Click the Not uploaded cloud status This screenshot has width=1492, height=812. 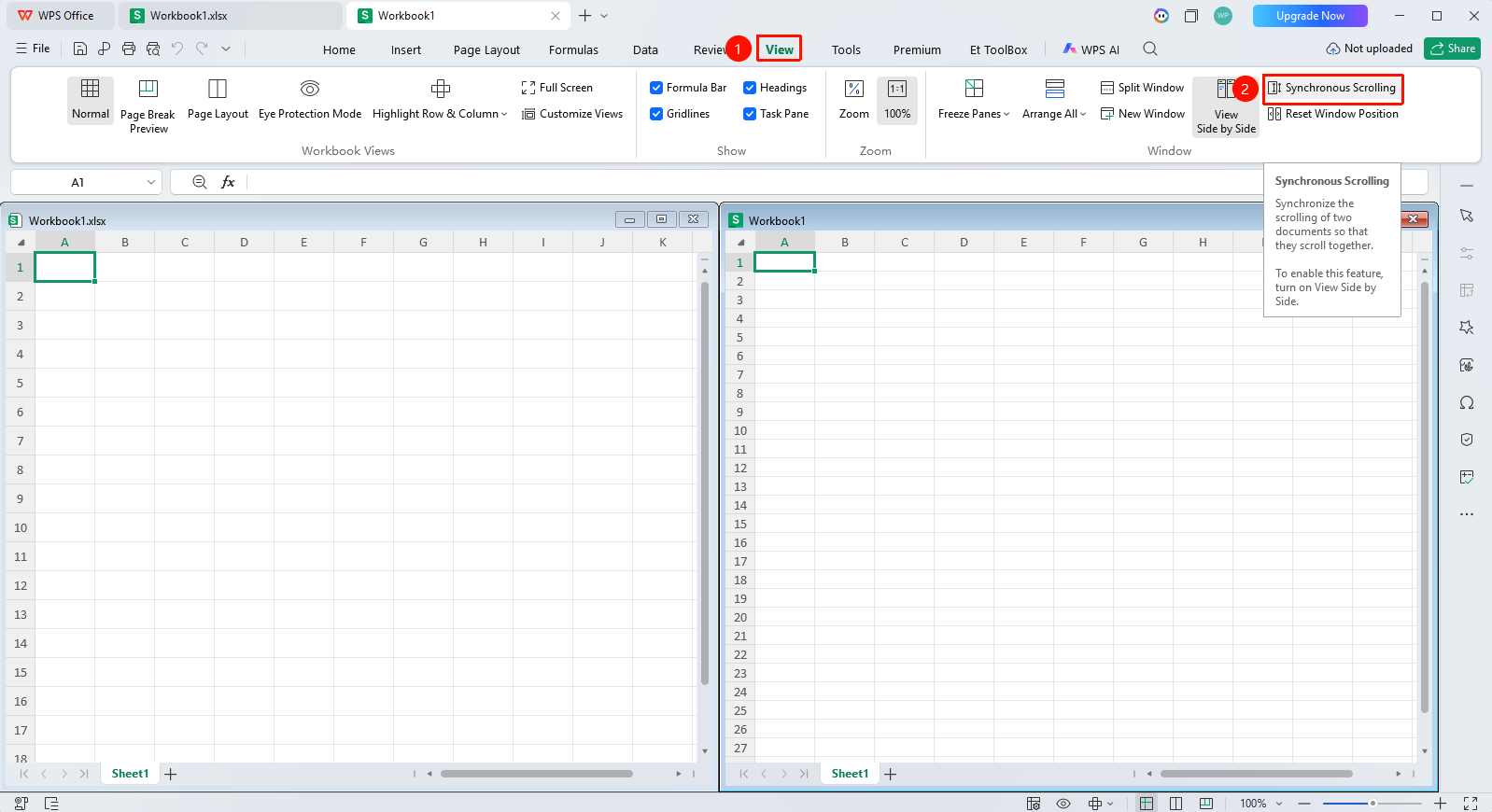pyautogui.click(x=1369, y=49)
